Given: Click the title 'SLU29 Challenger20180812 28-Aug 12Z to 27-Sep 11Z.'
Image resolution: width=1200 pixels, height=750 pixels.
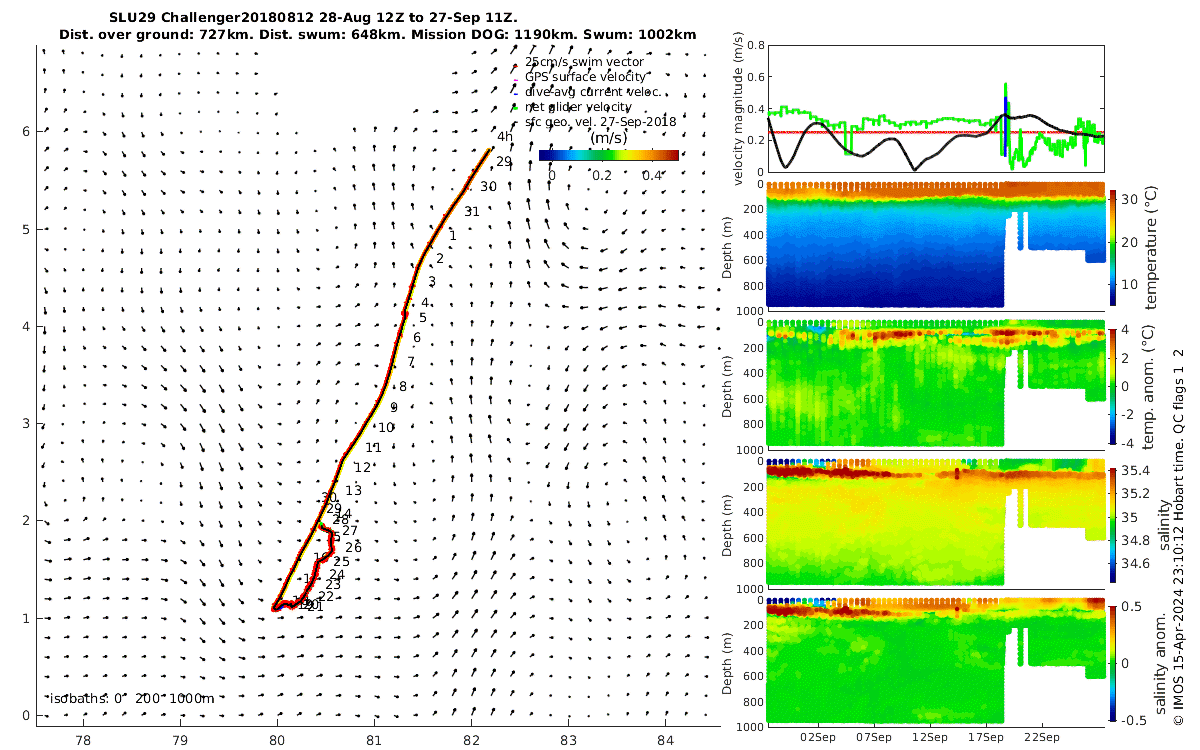Looking at the screenshot, I should [313, 18].
